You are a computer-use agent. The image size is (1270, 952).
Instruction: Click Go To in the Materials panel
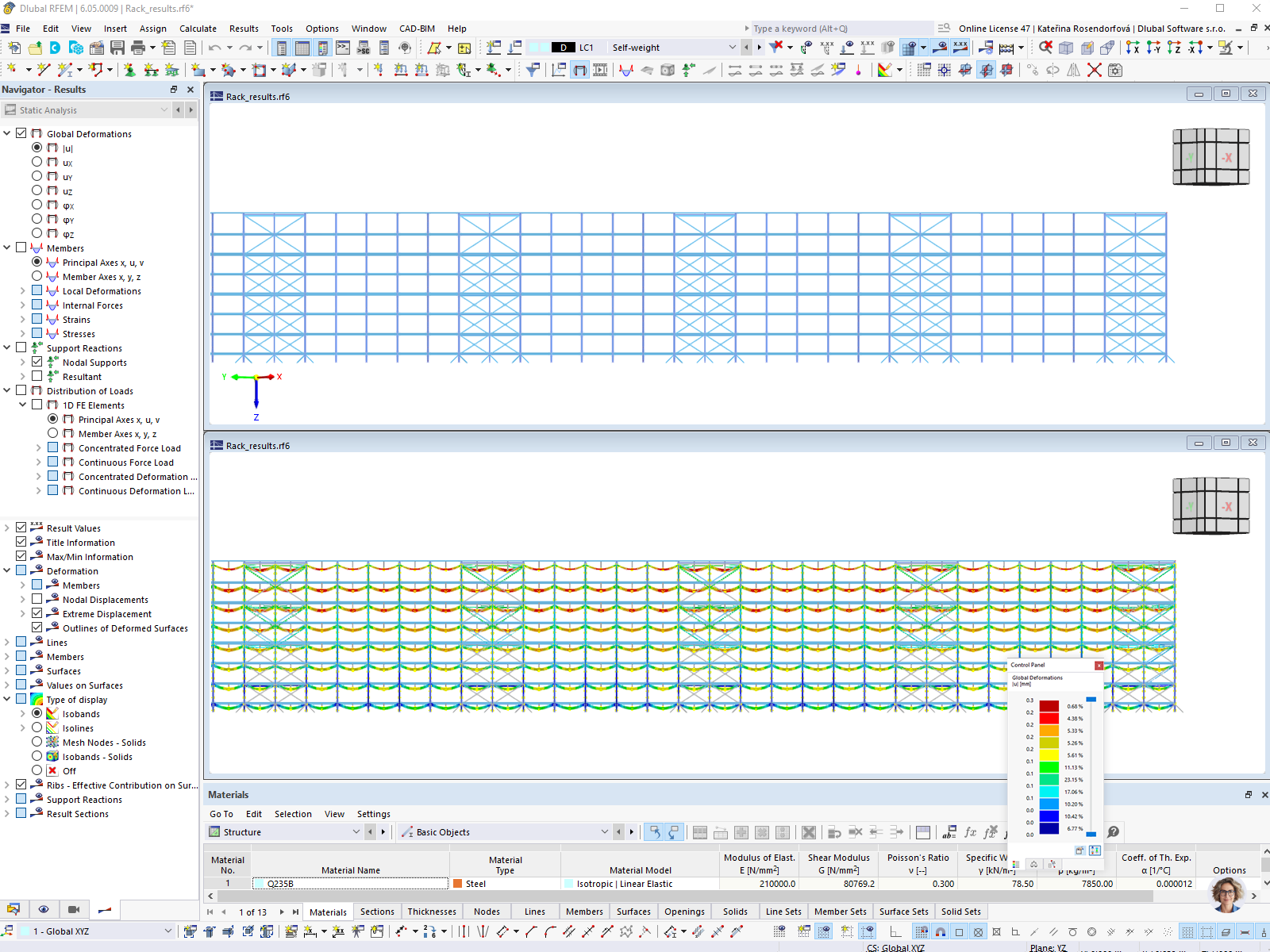(x=221, y=814)
